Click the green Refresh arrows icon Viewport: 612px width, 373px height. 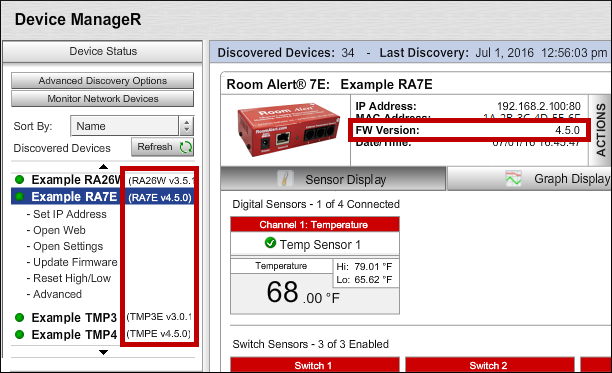(x=186, y=147)
